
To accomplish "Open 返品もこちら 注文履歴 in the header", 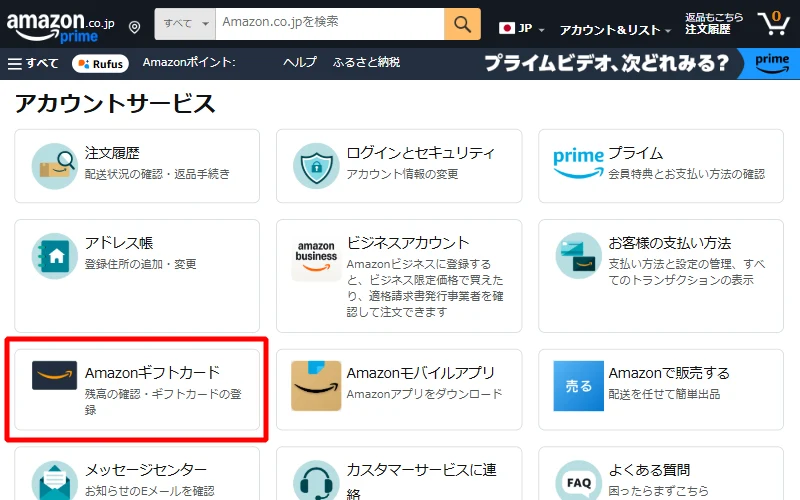I will 714,23.
